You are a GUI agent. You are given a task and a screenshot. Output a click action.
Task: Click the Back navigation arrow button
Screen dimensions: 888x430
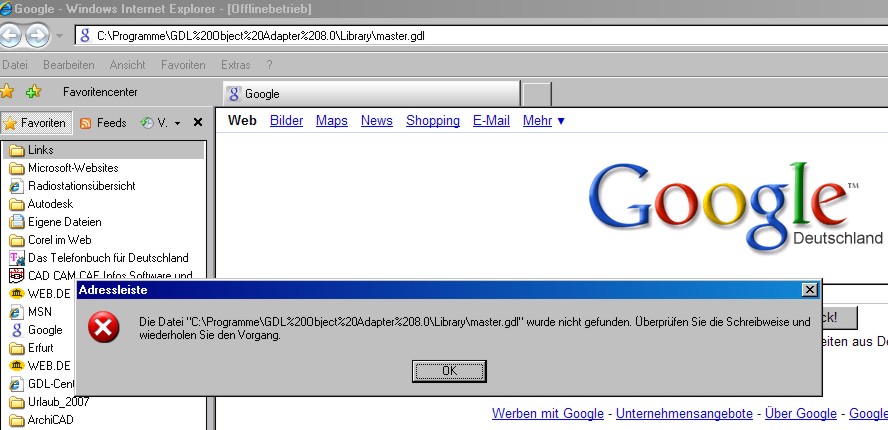point(9,36)
